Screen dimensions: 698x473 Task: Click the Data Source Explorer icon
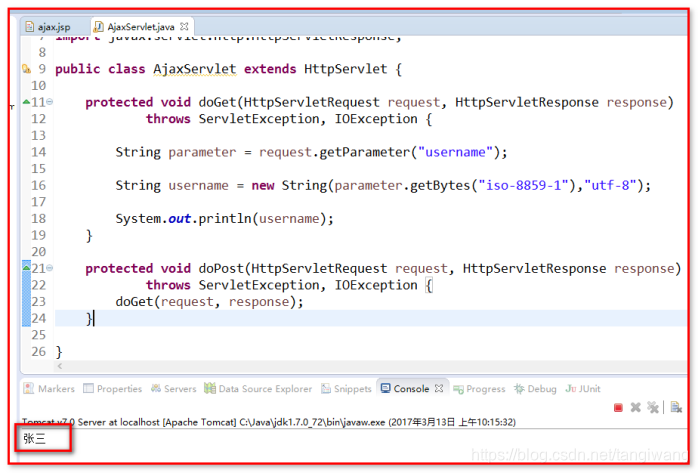coord(210,388)
